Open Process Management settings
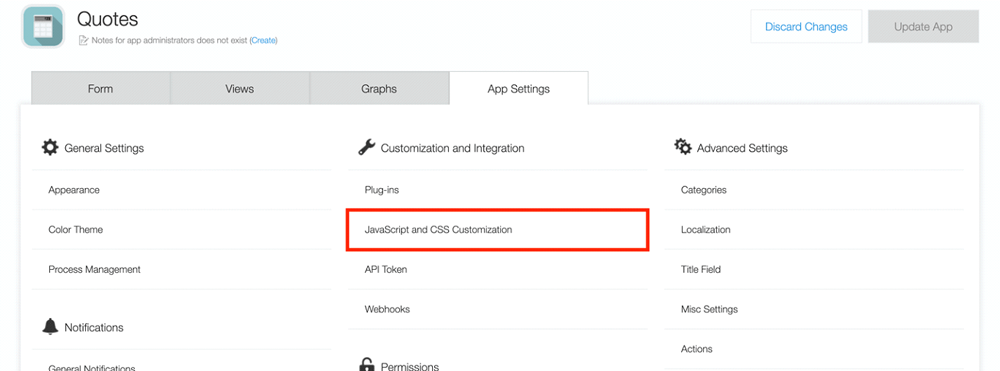Image resolution: width=1000 pixels, height=371 pixels. pos(182,269)
